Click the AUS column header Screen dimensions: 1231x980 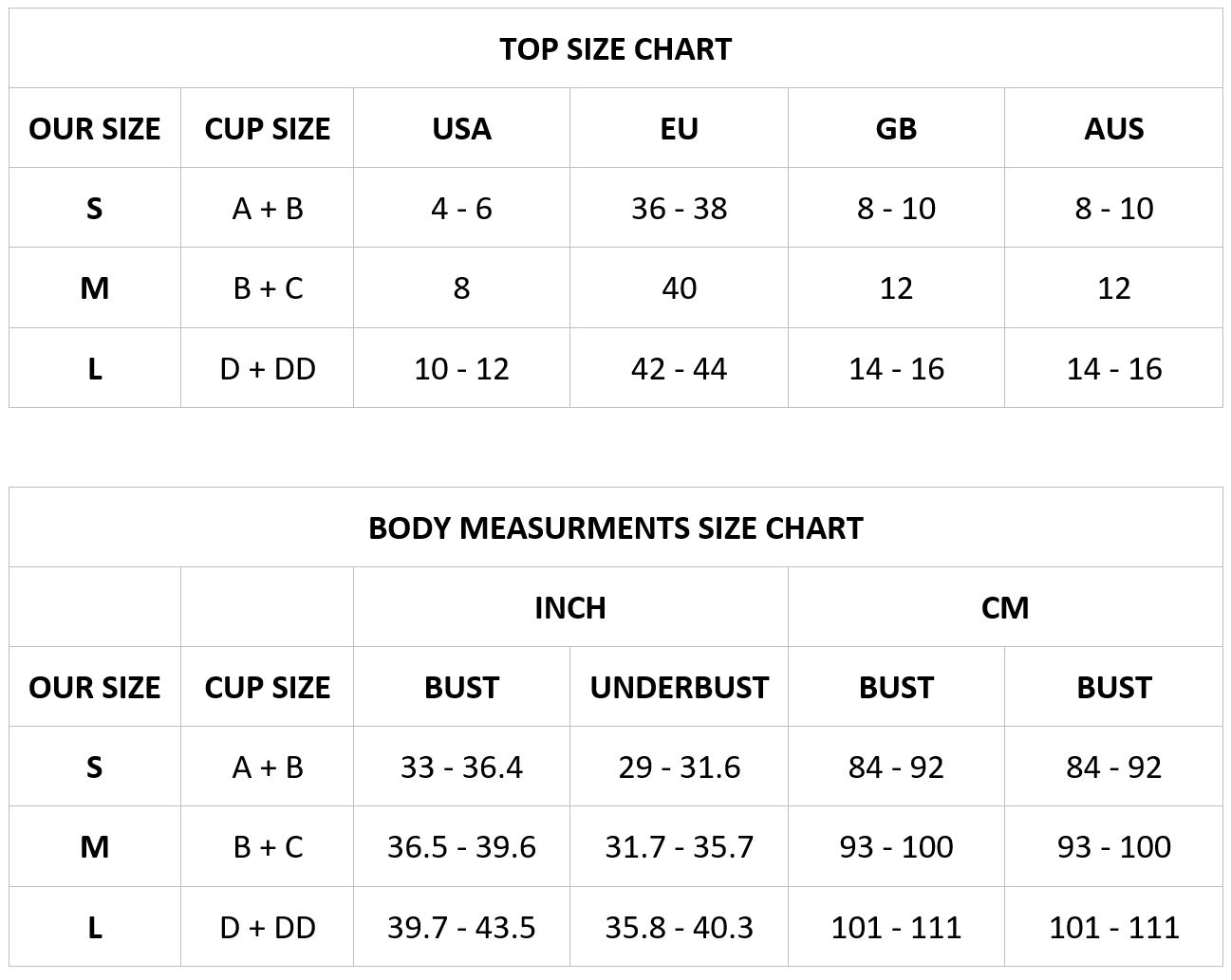[1113, 129]
